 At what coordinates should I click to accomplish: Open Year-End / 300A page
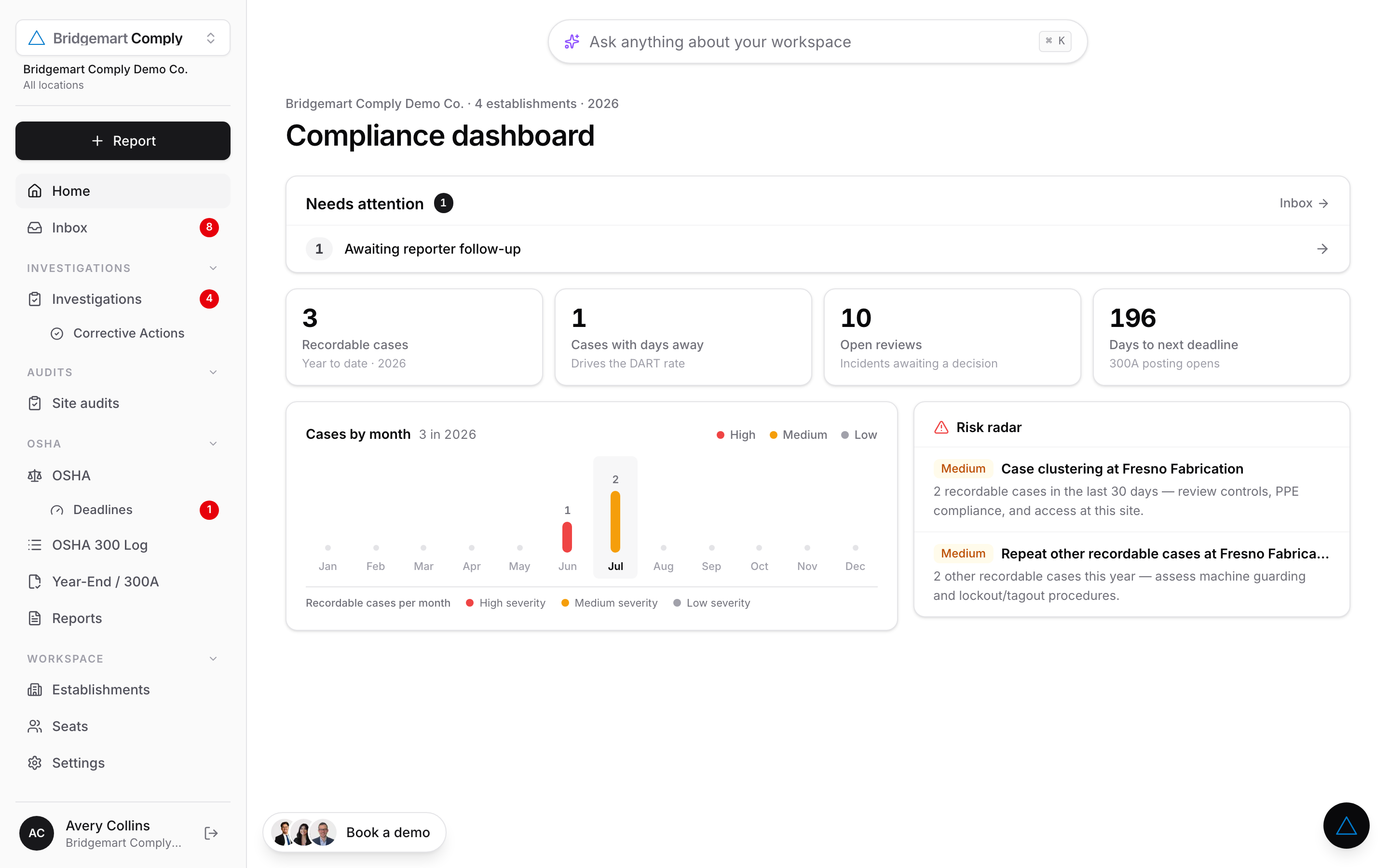123,582
